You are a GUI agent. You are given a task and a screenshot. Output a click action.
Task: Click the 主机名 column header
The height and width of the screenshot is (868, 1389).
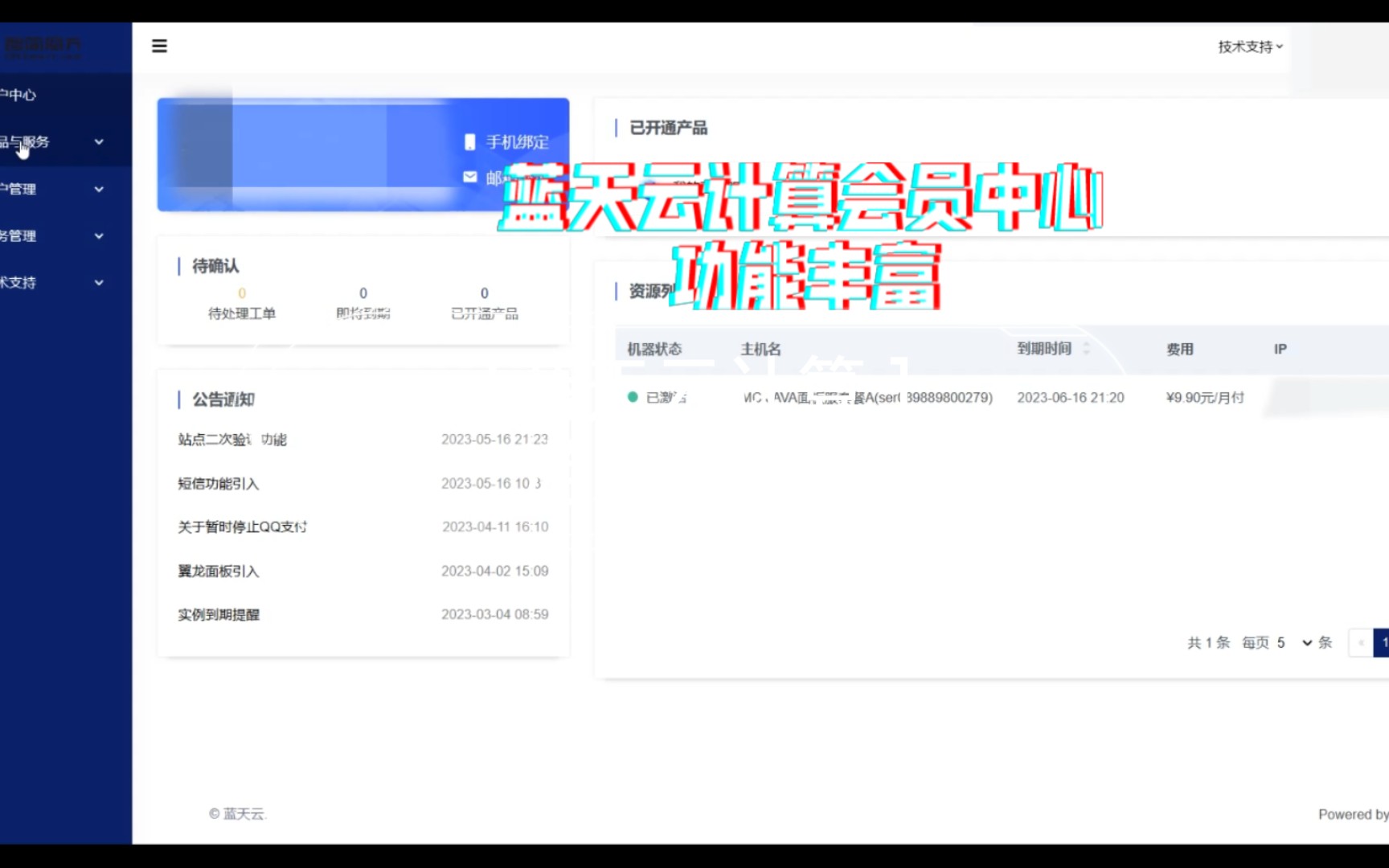click(760, 349)
